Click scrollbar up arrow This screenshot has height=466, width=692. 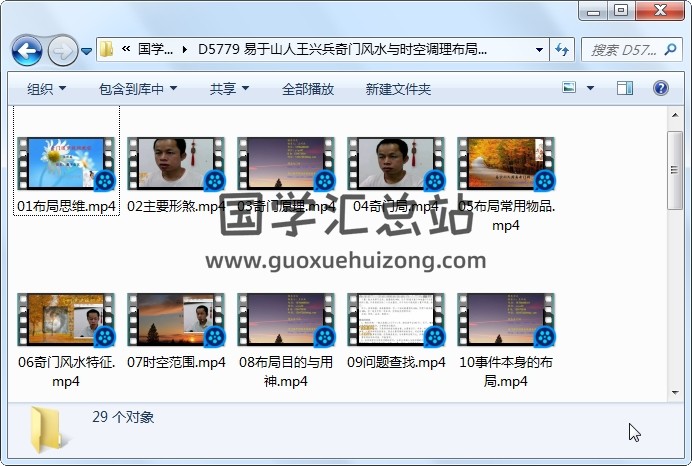675,115
